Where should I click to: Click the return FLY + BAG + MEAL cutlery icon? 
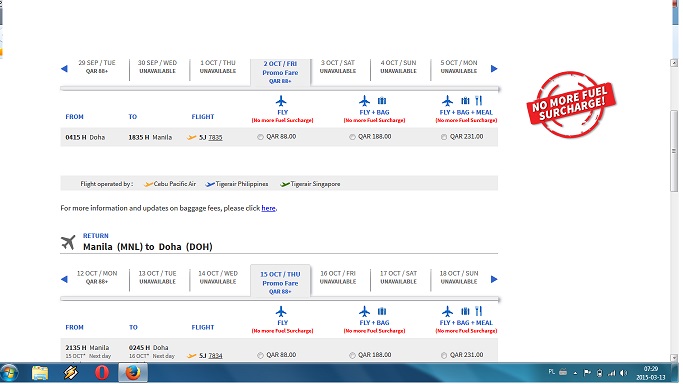click(479, 311)
